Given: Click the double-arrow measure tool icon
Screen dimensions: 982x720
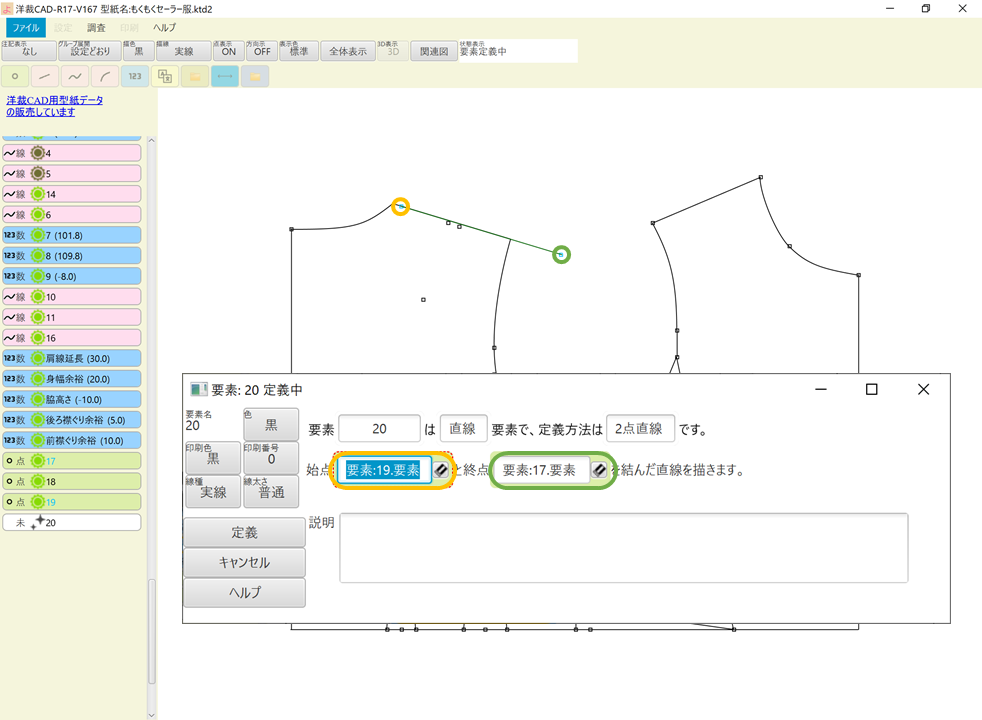Looking at the screenshot, I should tap(226, 75).
